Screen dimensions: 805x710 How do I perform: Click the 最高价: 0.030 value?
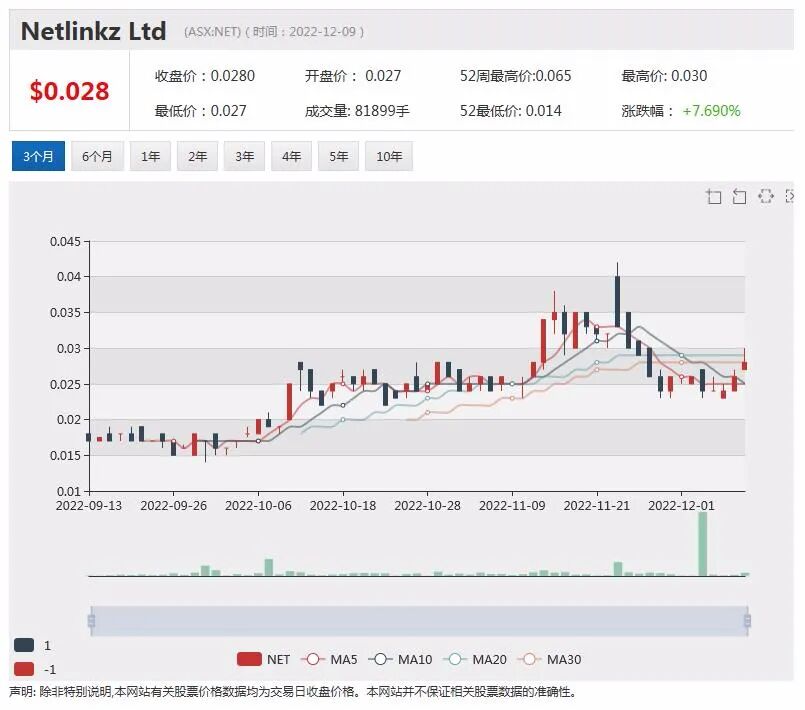pos(664,76)
